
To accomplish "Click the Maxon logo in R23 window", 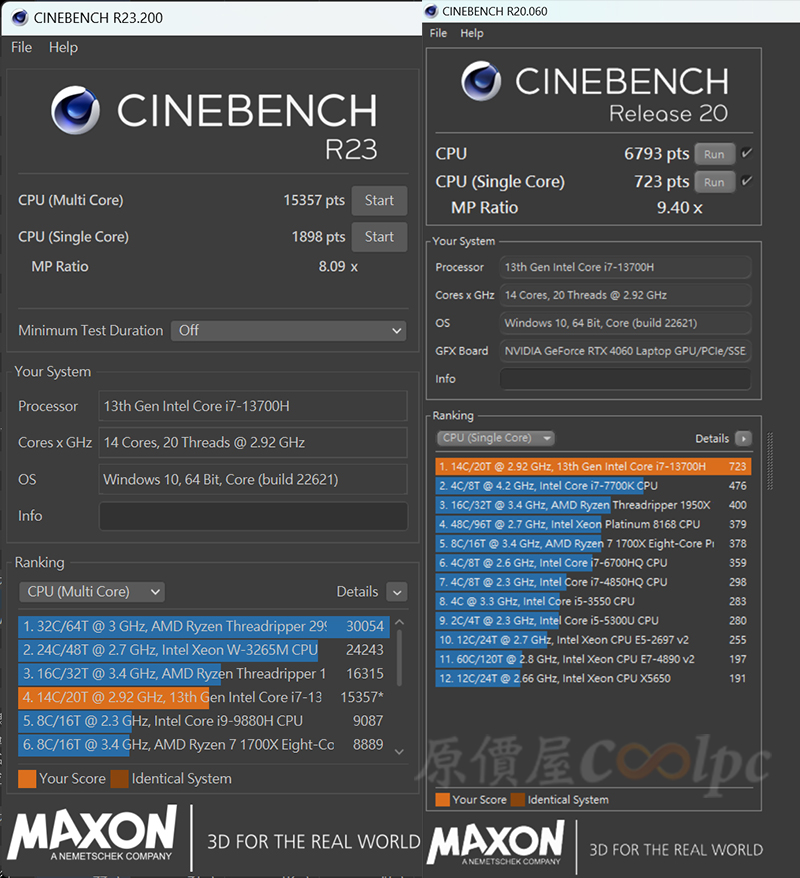I will (x=92, y=833).
